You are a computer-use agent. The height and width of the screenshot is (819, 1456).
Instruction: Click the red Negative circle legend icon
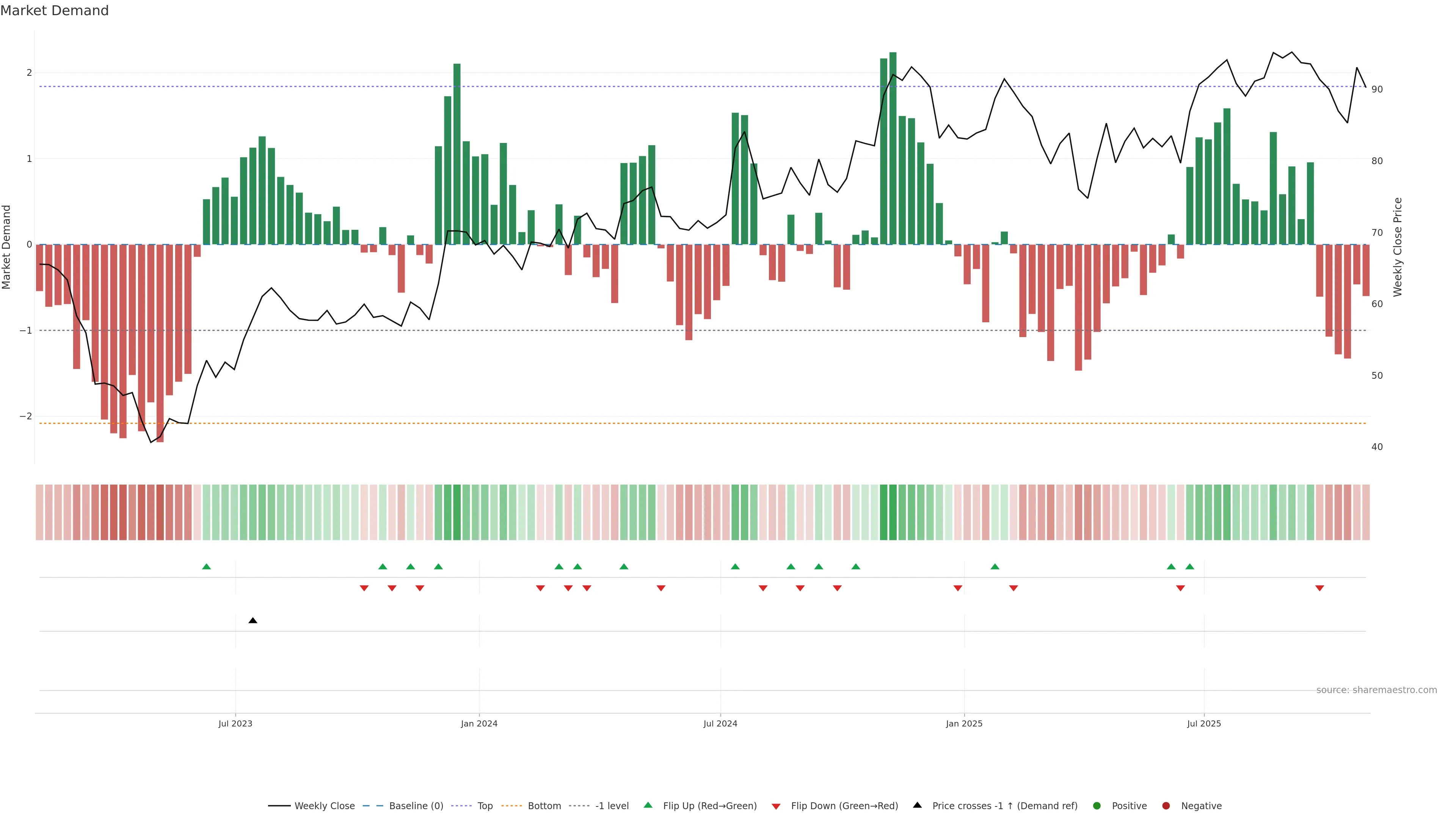1166,805
